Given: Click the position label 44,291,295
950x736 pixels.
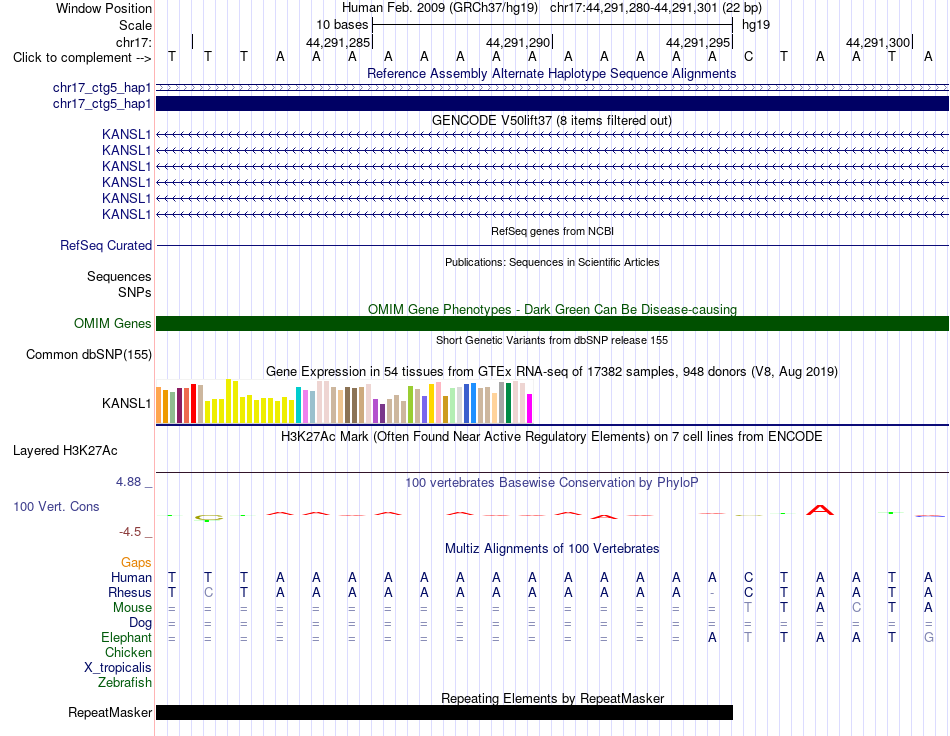Looking at the screenshot, I should pos(697,42).
